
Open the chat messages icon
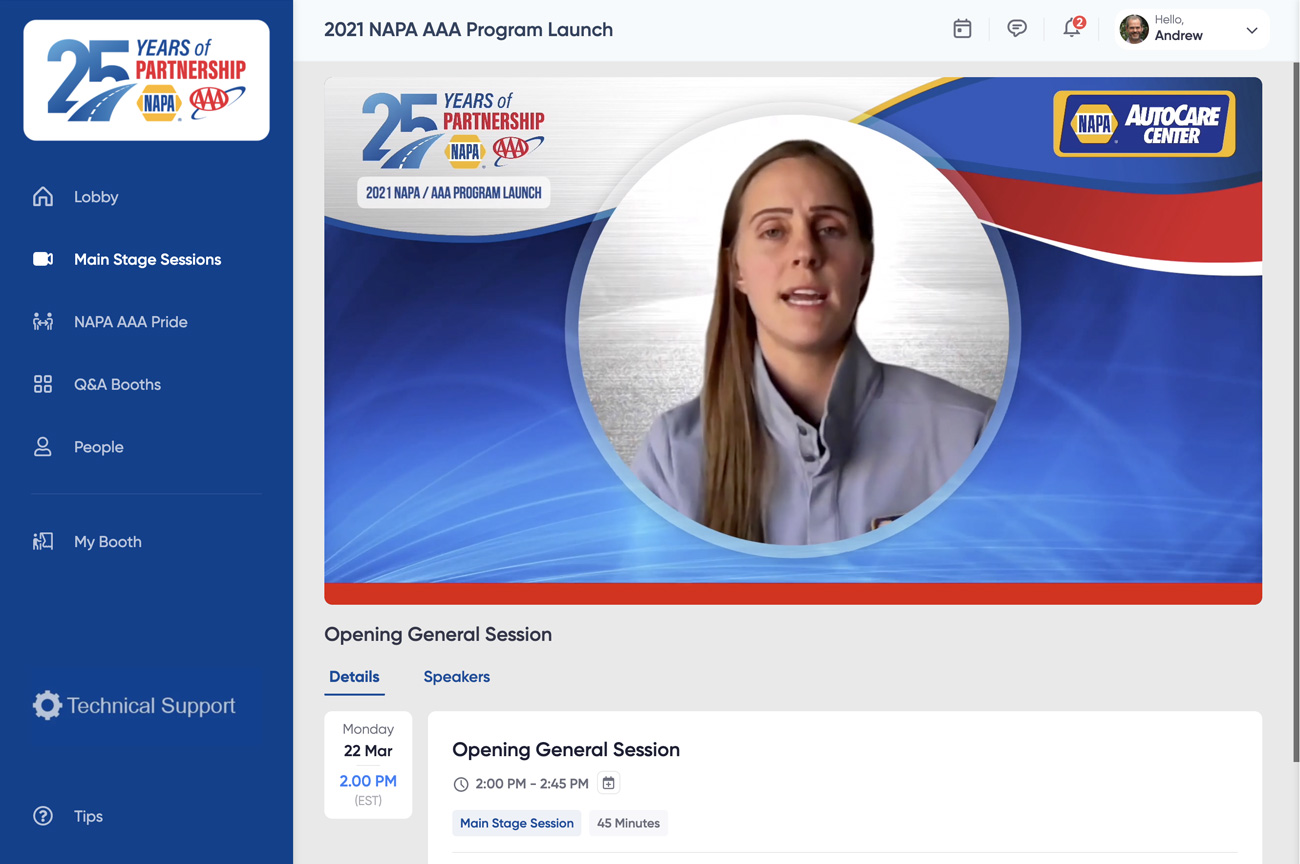click(x=1016, y=29)
